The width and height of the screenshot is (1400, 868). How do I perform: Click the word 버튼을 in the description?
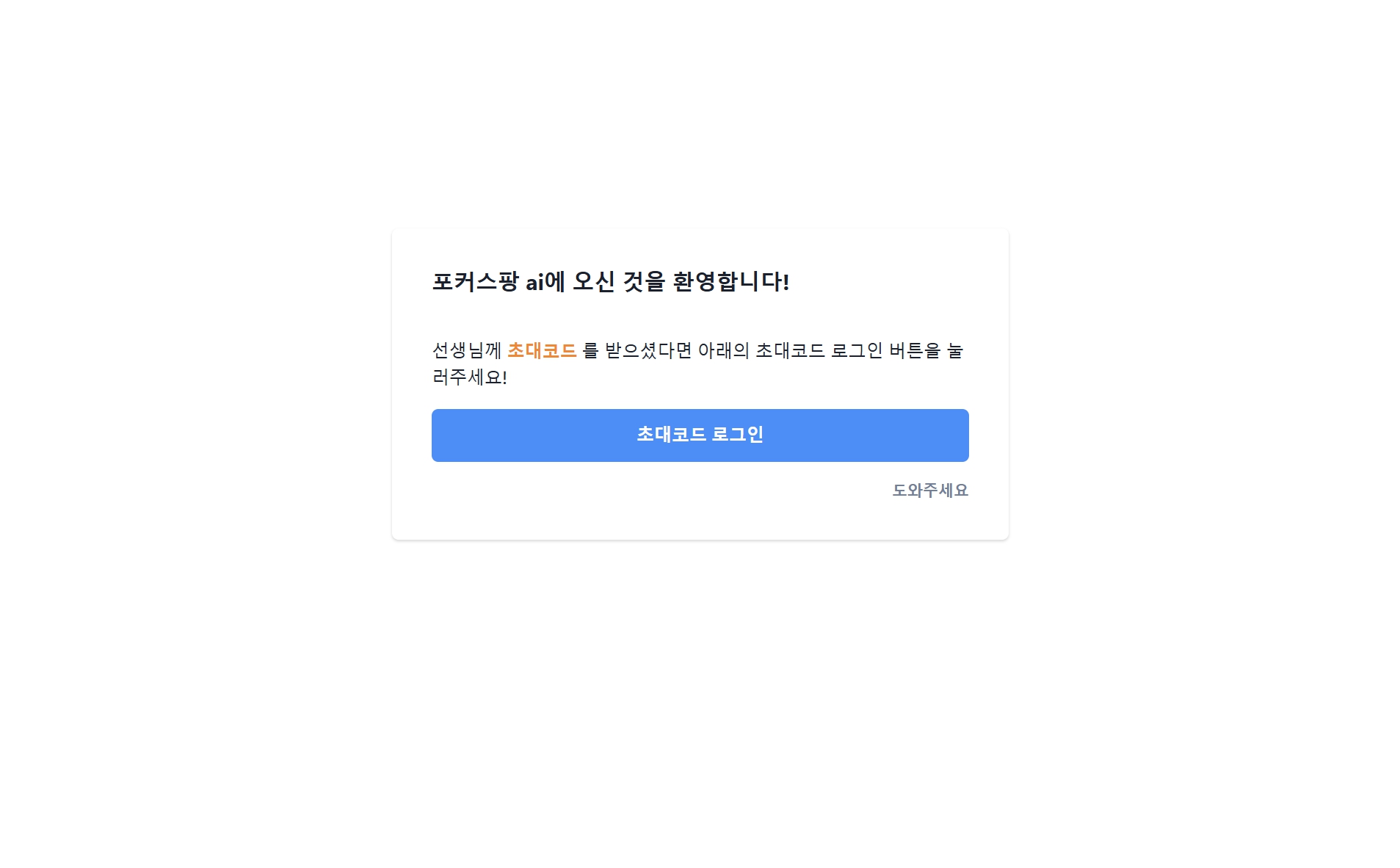click(x=915, y=350)
